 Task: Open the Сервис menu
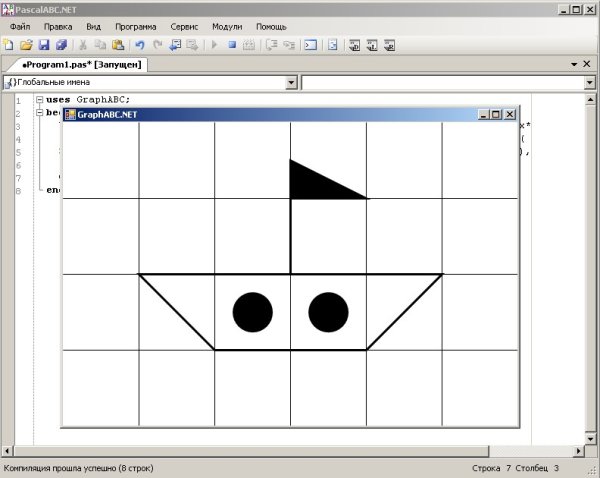pyautogui.click(x=184, y=26)
